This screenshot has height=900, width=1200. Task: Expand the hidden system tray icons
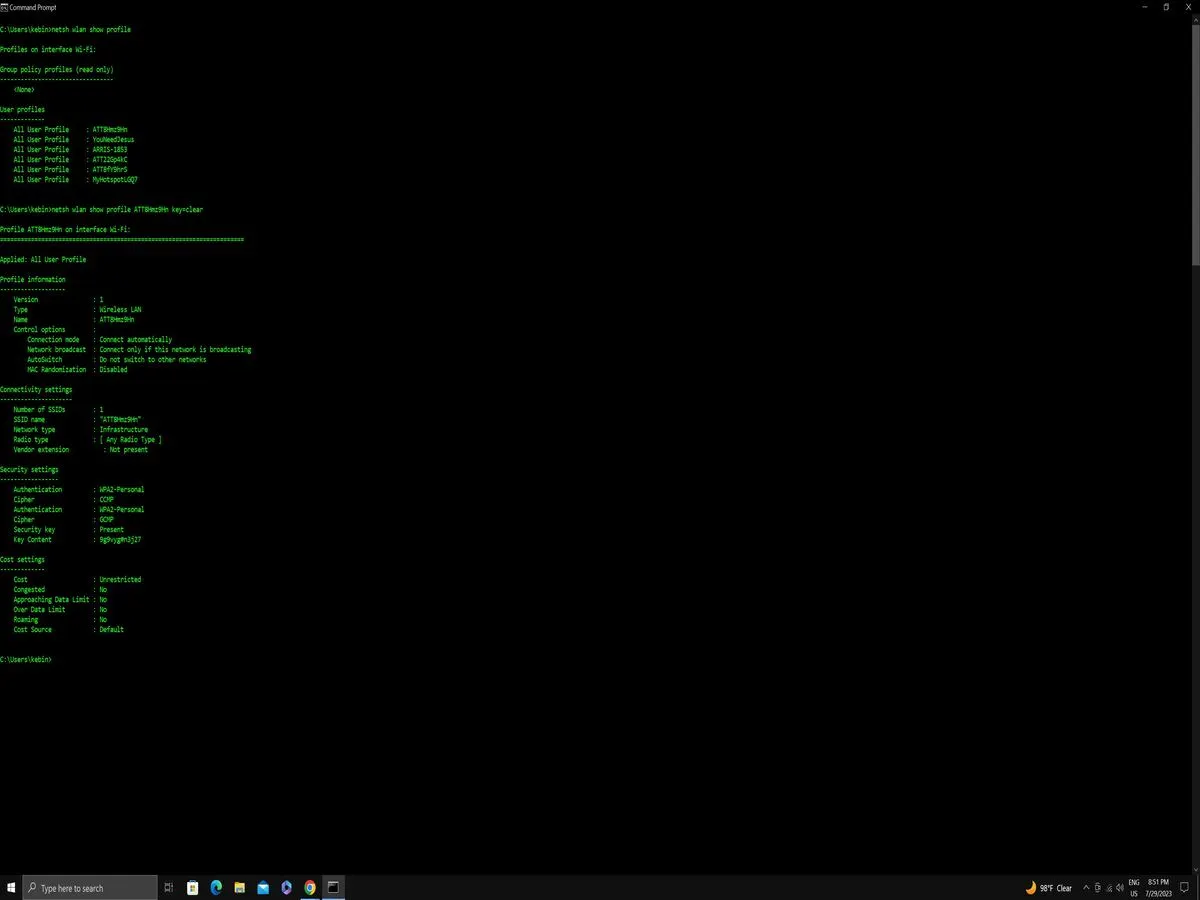click(x=1086, y=888)
